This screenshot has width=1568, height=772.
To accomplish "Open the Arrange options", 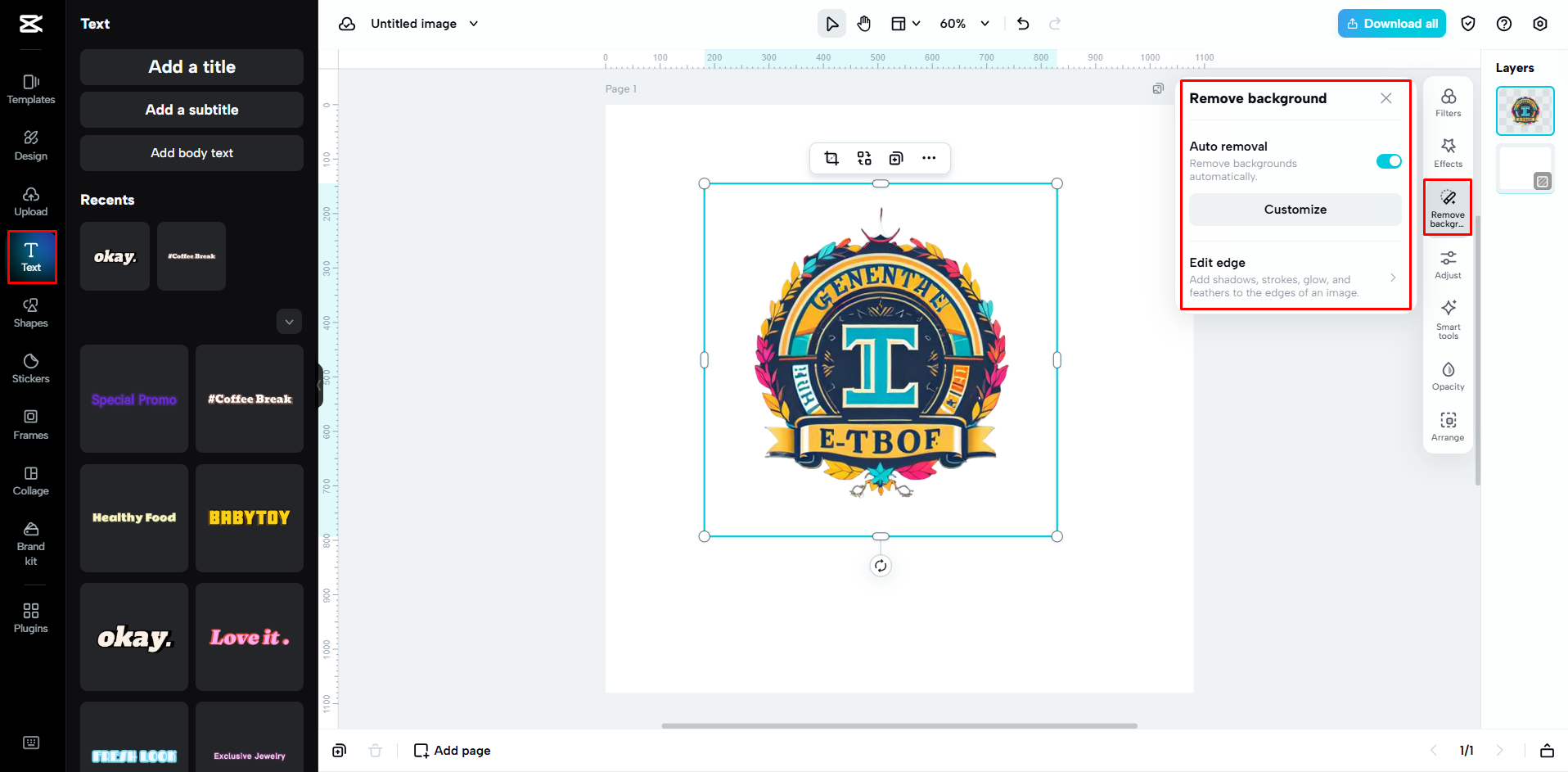I will tap(1447, 426).
